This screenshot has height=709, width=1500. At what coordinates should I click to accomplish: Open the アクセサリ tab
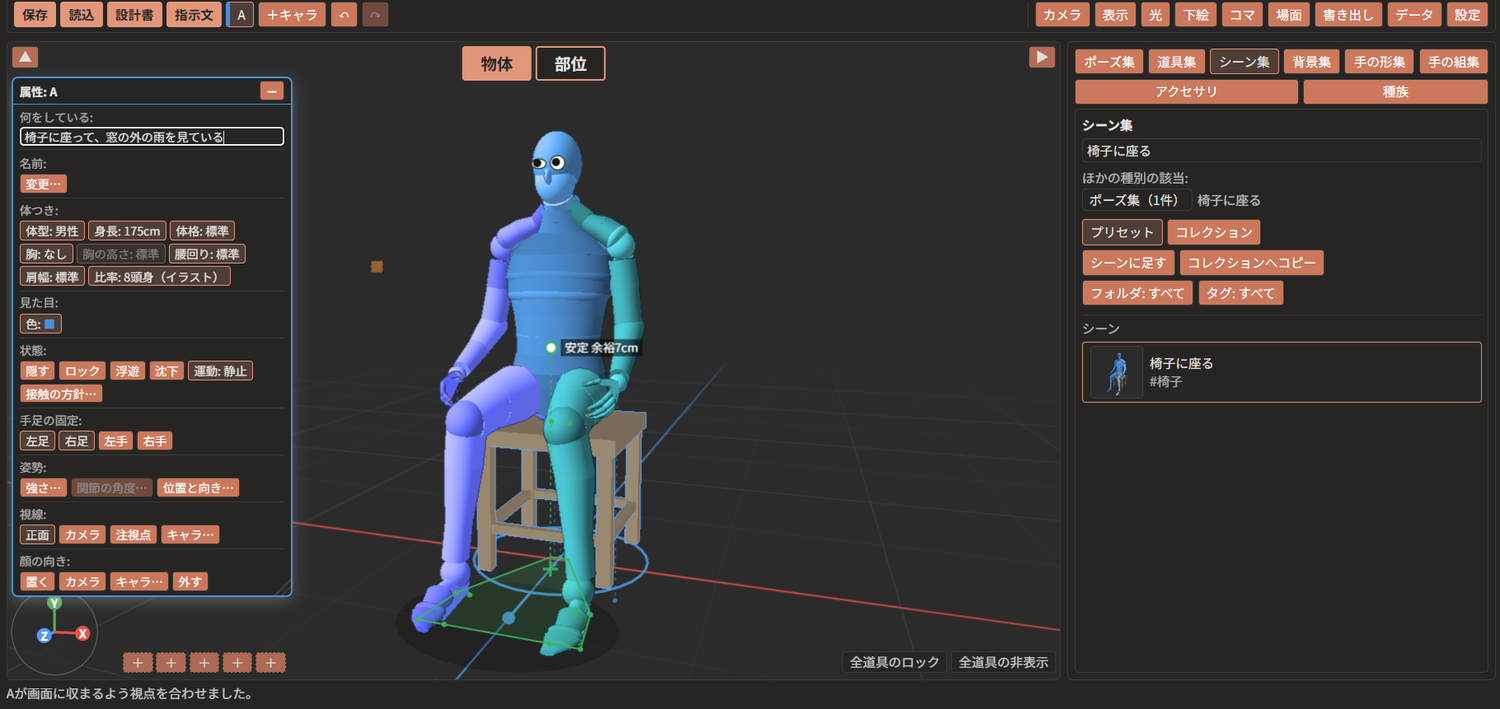(x=1186, y=92)
